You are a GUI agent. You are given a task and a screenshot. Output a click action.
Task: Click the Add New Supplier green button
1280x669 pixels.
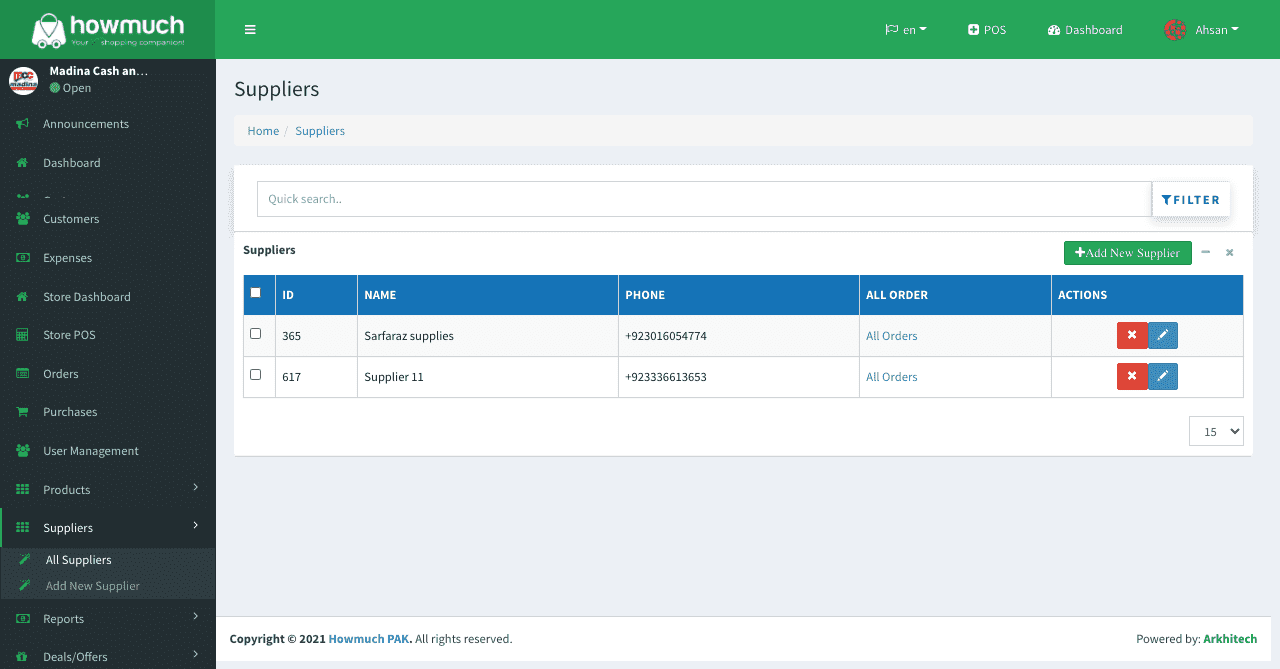pos(1128,253)
